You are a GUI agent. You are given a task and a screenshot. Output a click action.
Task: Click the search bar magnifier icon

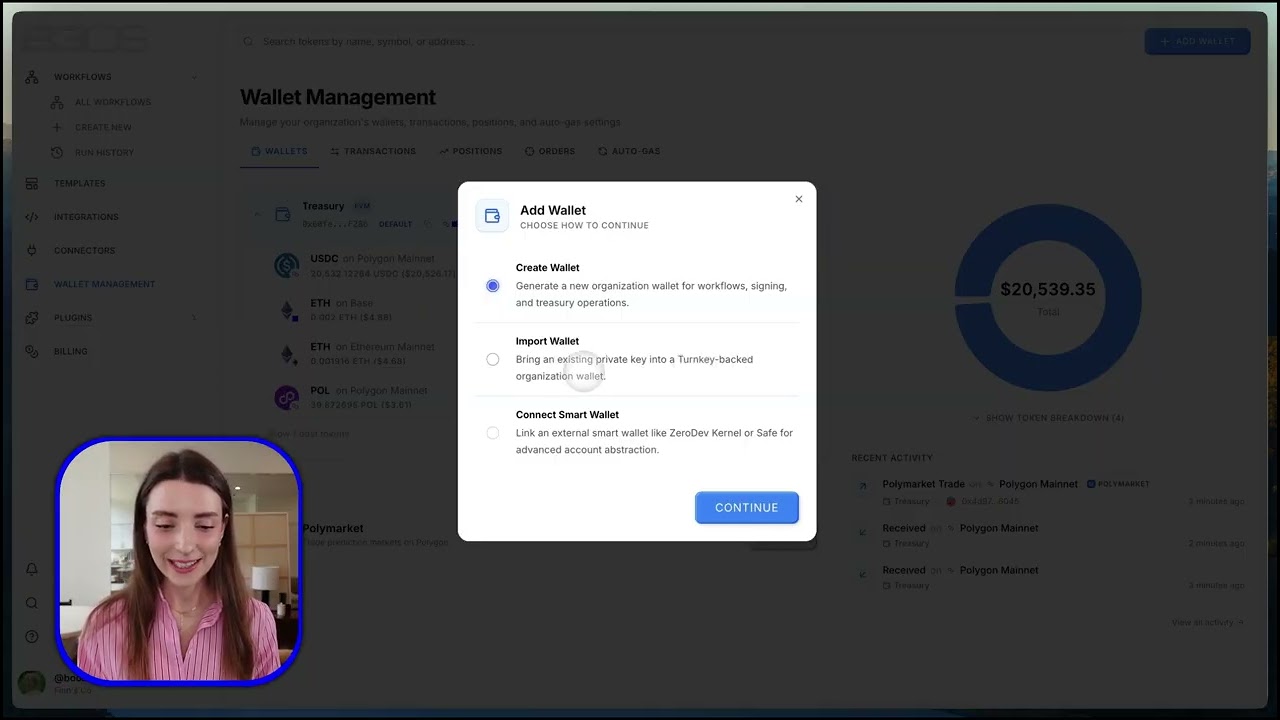click(249, 42)
